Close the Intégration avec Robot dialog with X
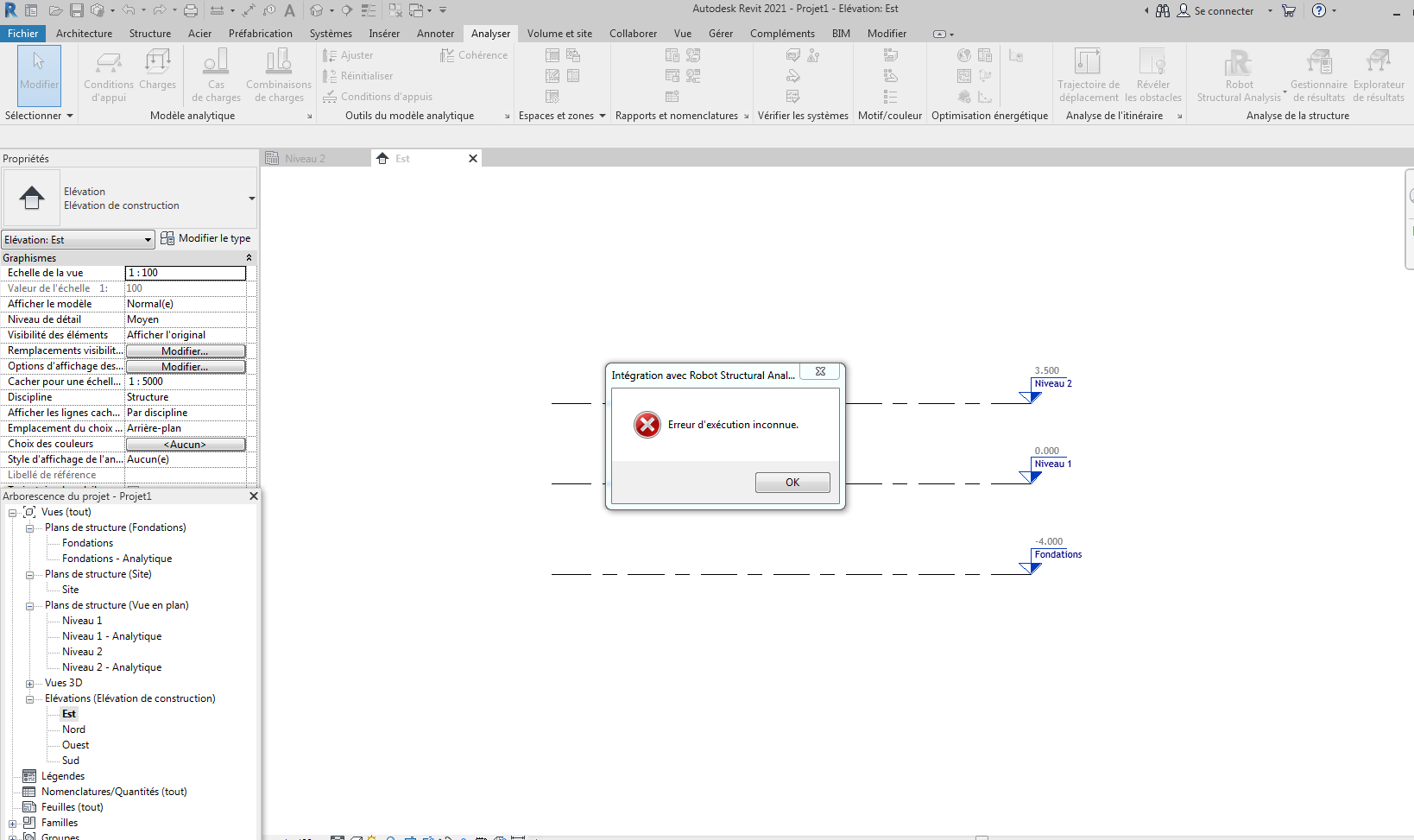Image resolution: width=1414 pixels, height=840 pixels. coord(820,371)
